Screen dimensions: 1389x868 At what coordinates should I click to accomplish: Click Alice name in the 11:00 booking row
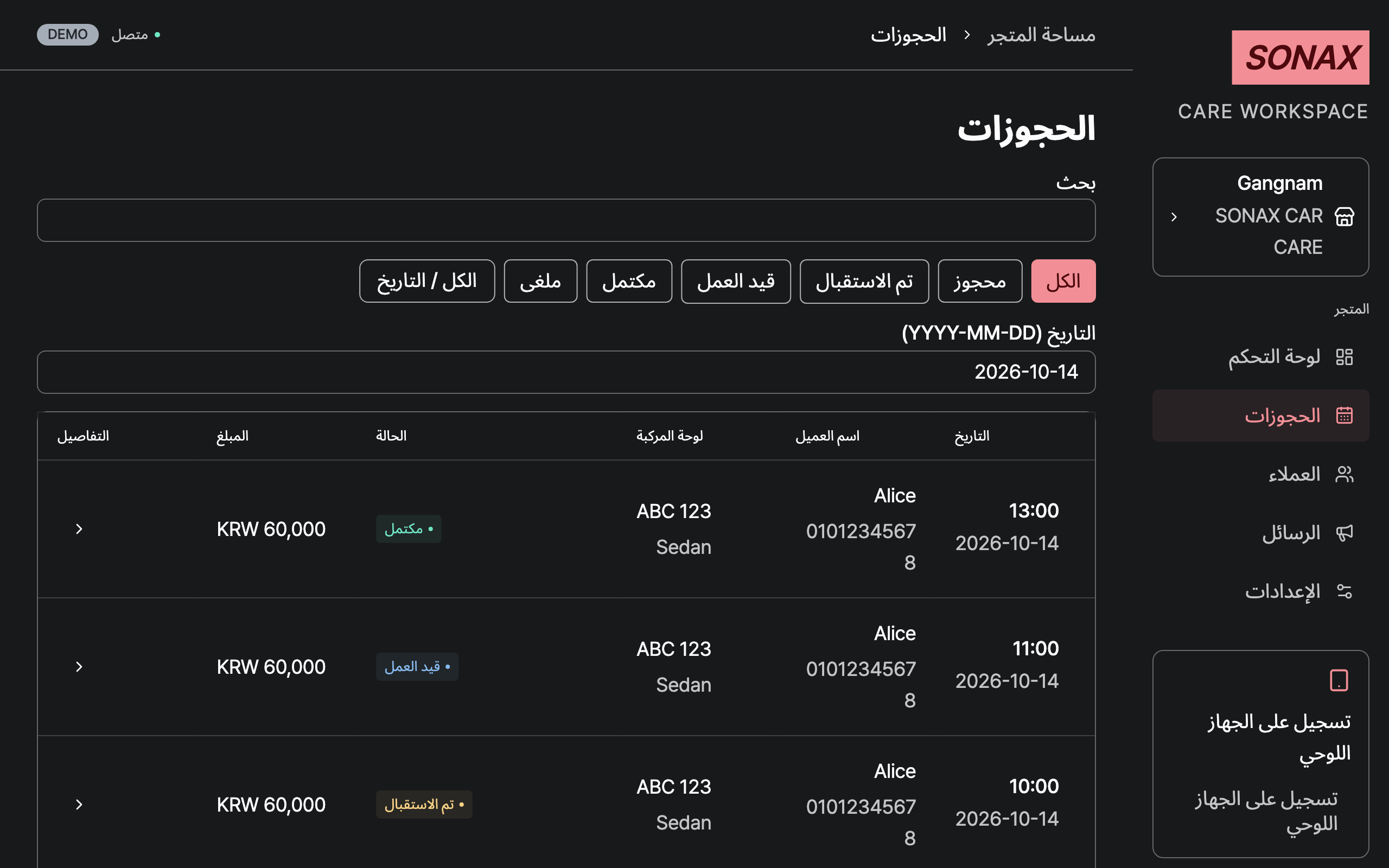(x=895, y=634)
